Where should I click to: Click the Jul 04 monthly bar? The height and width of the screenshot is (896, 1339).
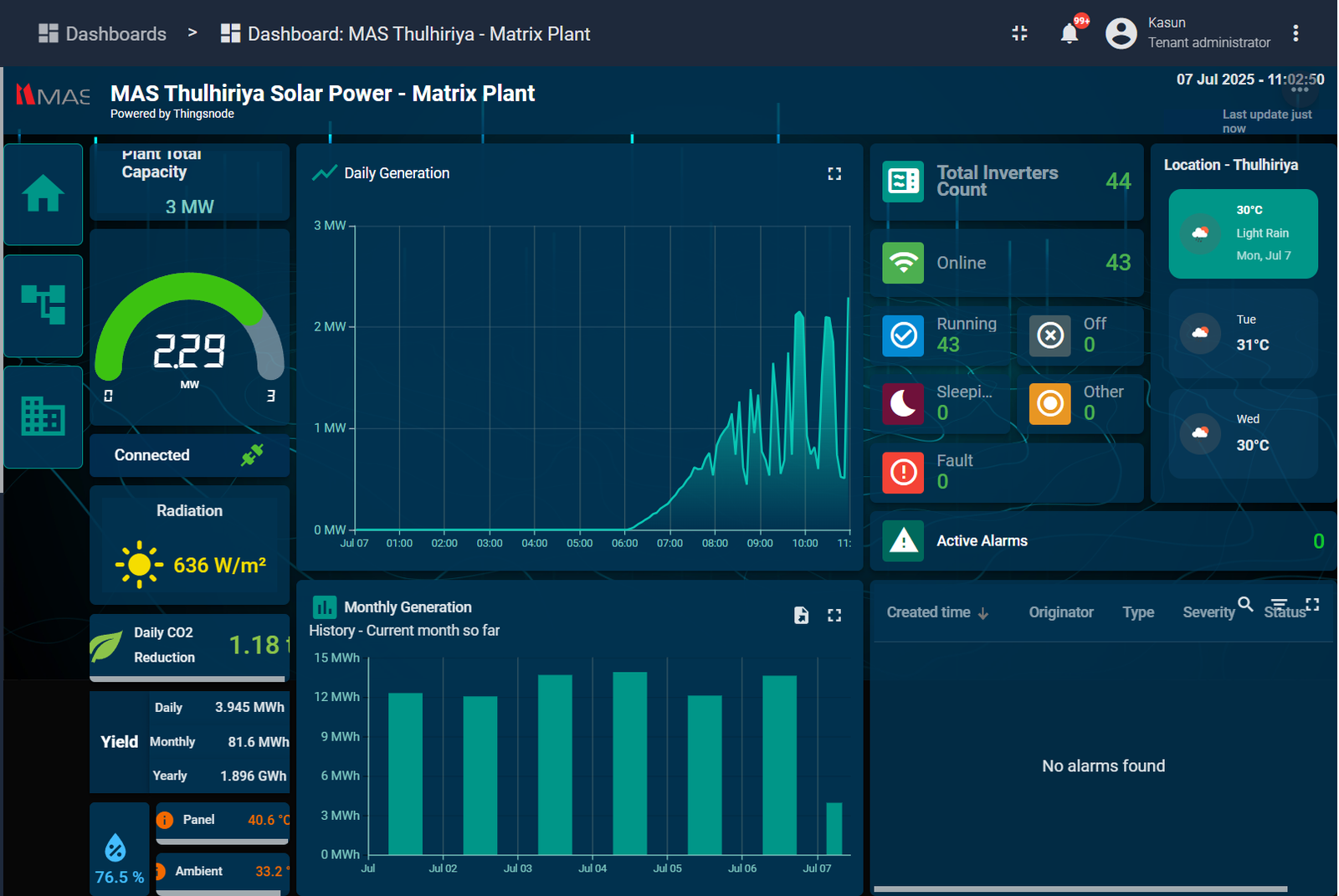[x=629, y=763]
